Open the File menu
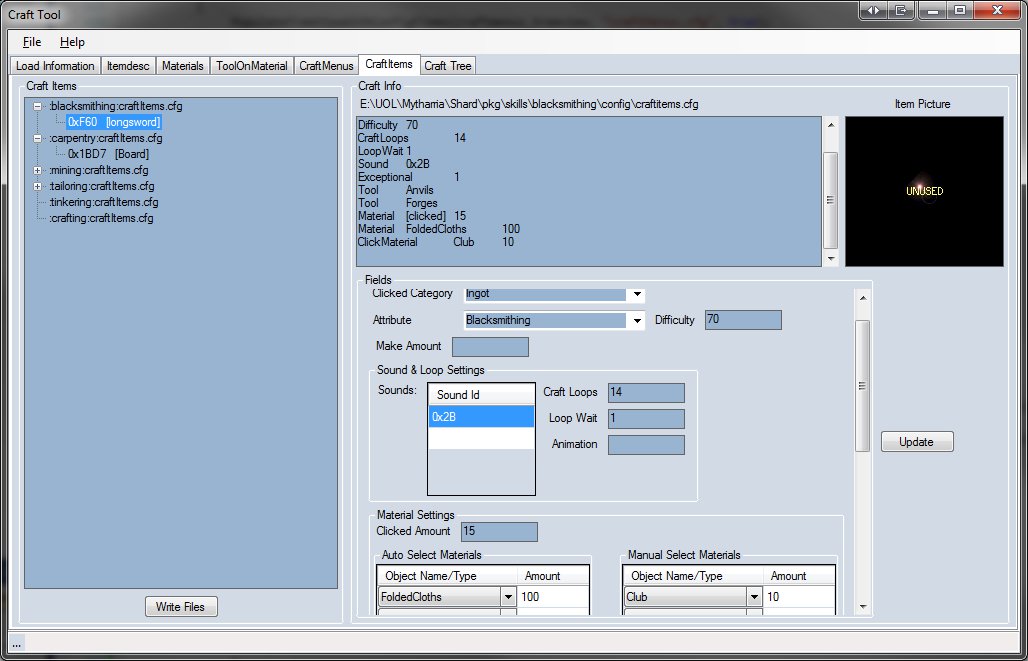Viewport: 1028px width, 661px height. coord(32,42)
